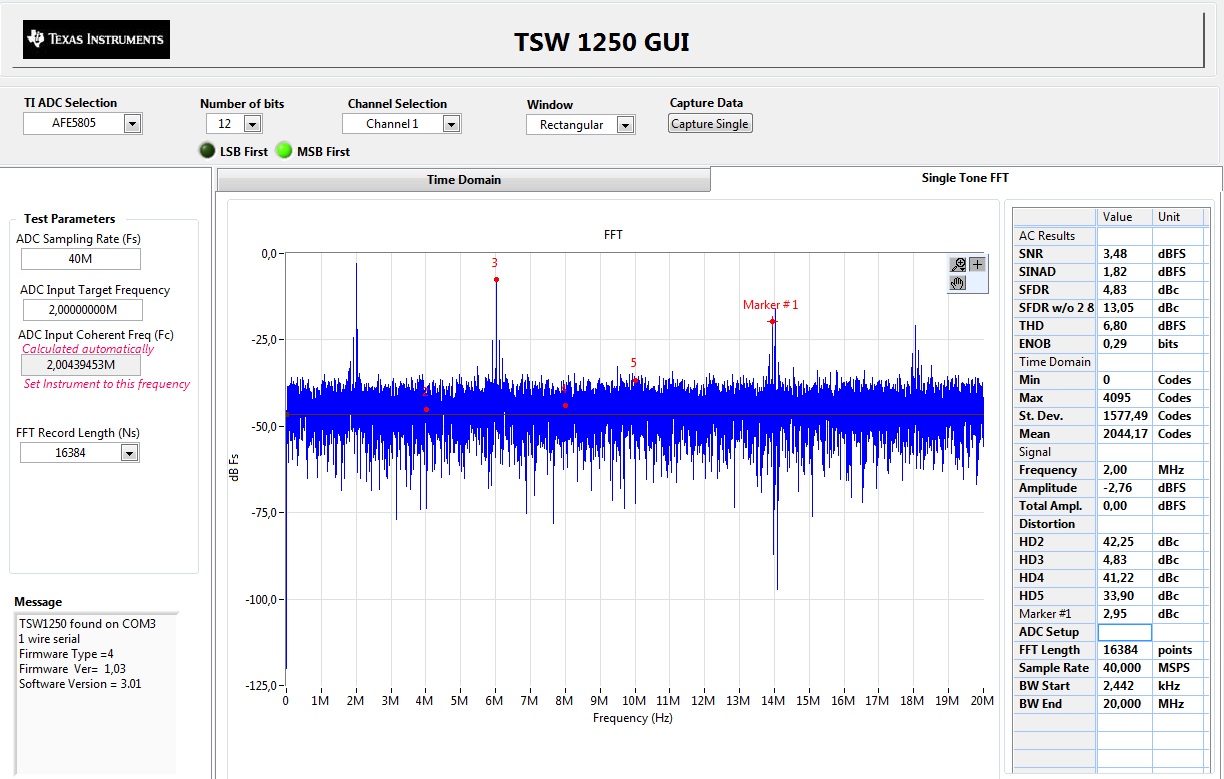The image size is (1224, 779).
Task: Click the HD2 value 42,25
Action: pyautogui.click(x=1117, y=542)
